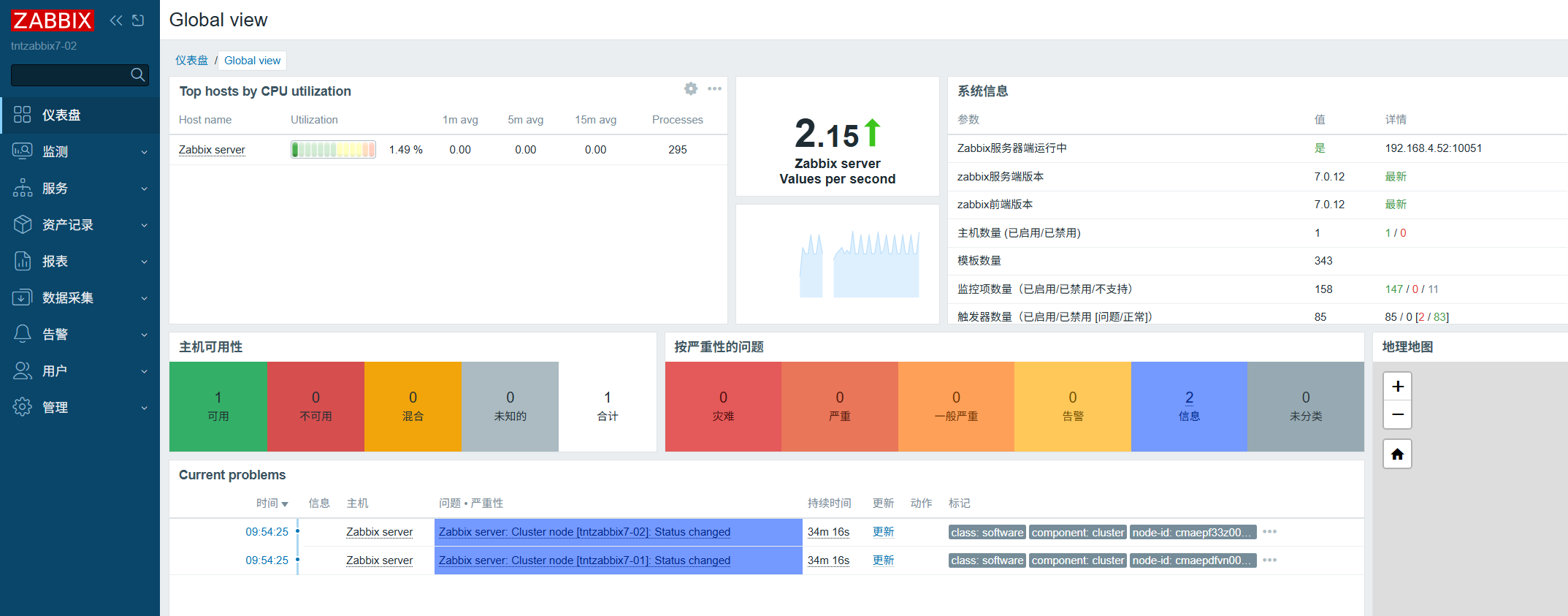
Task: Click the Global view breadcrumb link
Action: tap(252, 61)
